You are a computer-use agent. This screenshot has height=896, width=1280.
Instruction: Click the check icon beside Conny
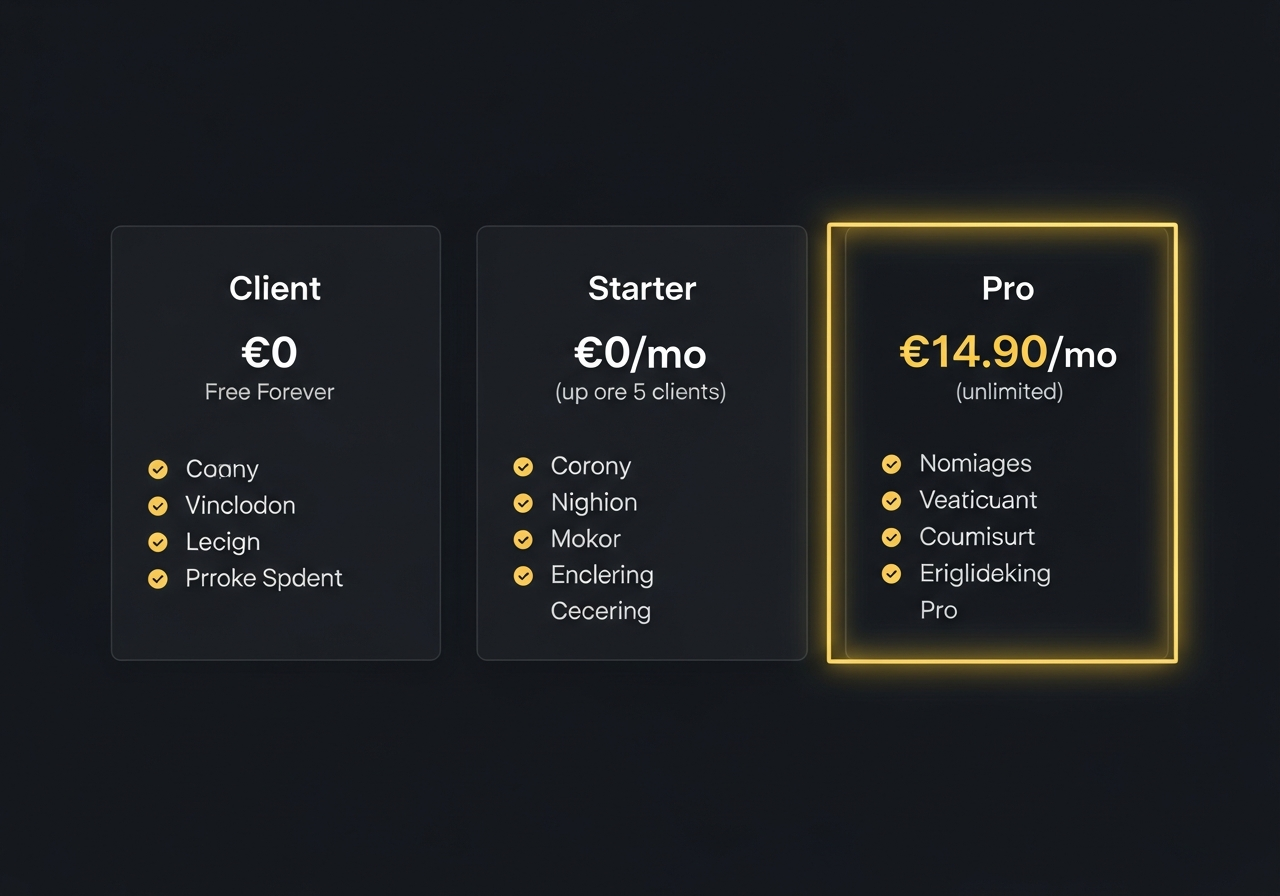158,468
